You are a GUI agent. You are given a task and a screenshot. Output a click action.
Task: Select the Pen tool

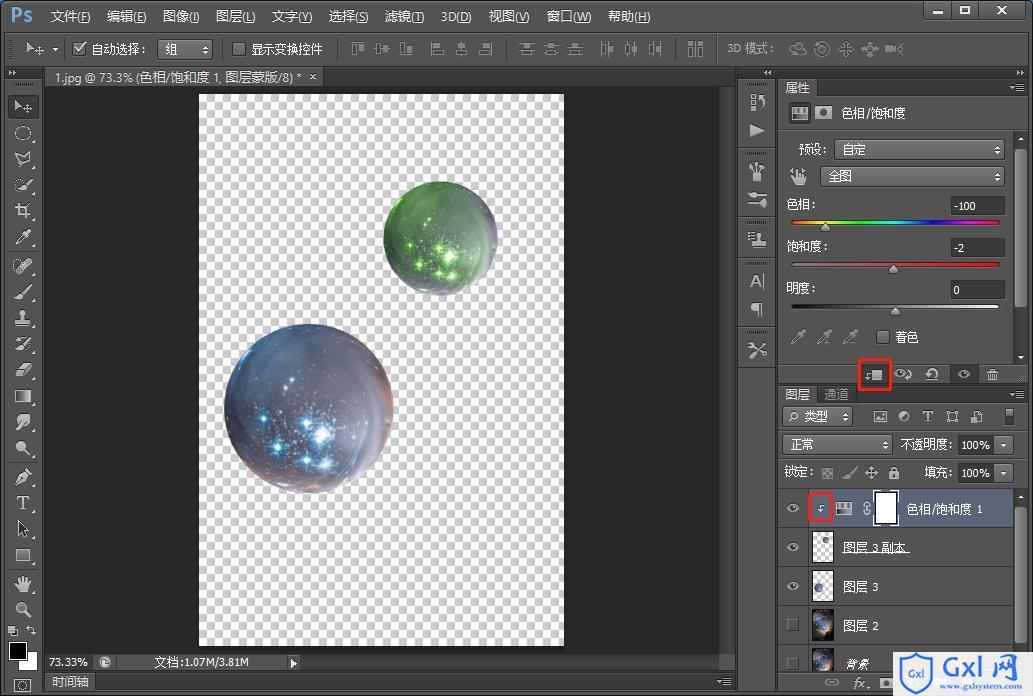23,477
